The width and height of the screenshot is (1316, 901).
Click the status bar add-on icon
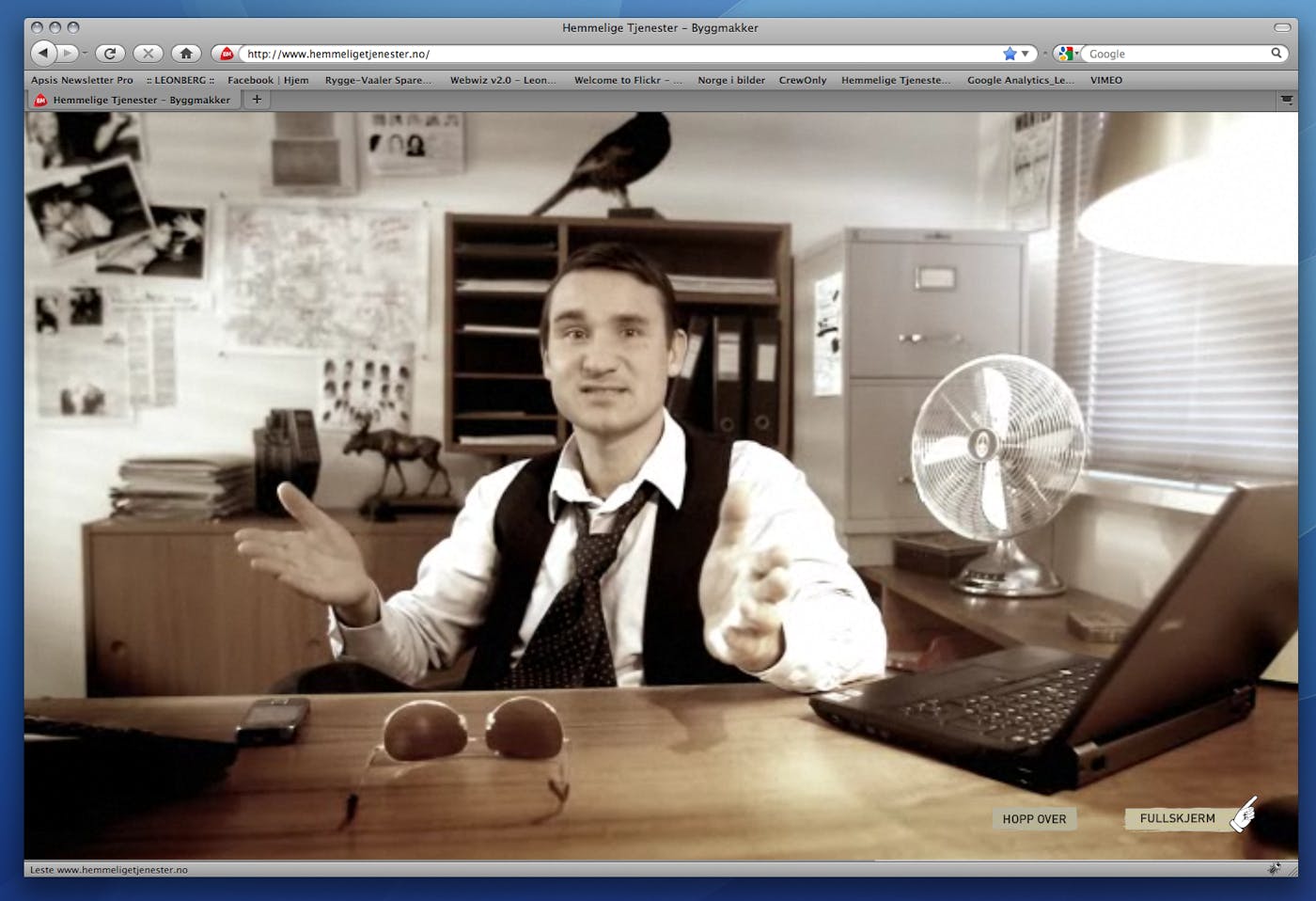1274,869
